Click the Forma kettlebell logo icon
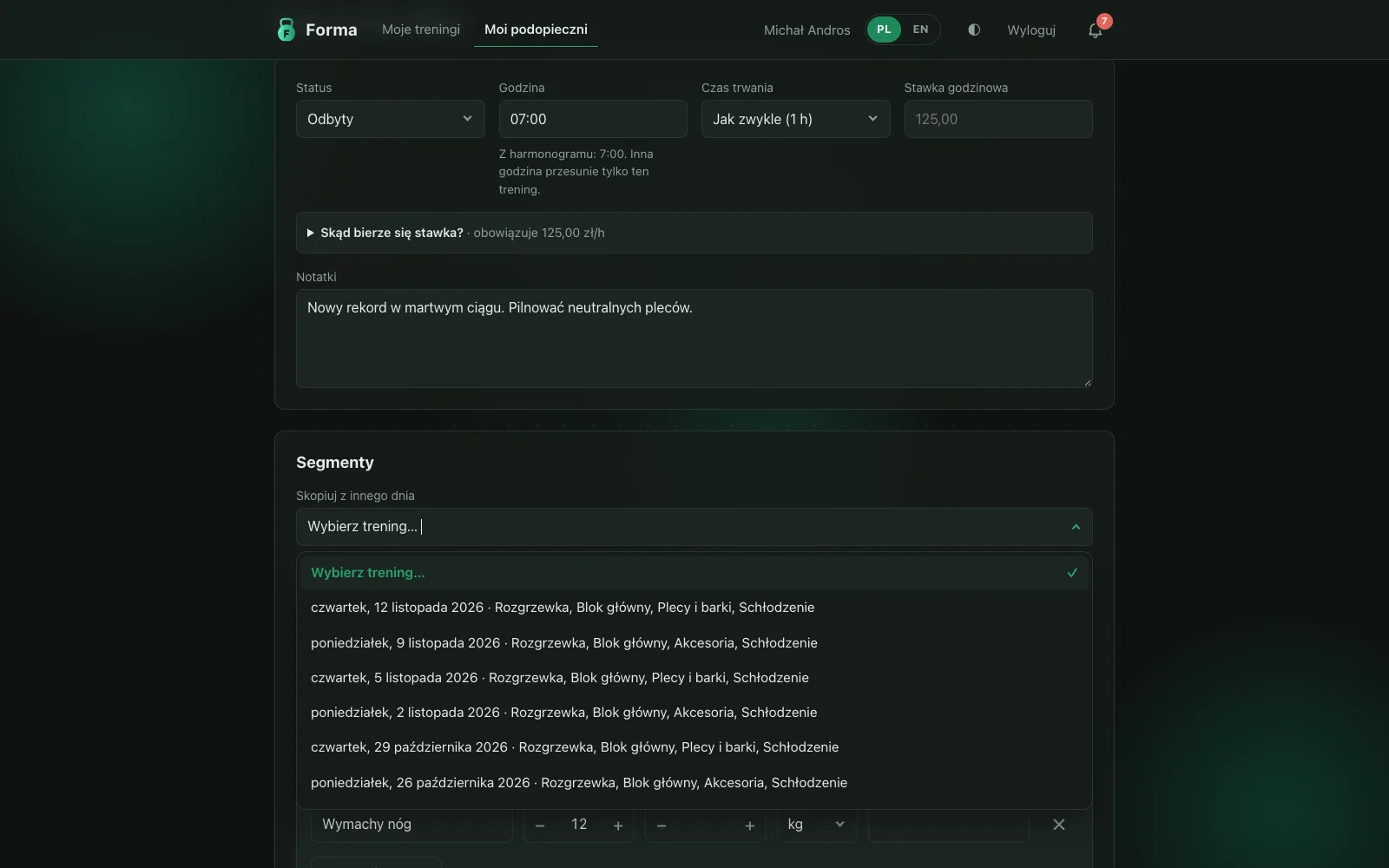 tap(286, 30)
